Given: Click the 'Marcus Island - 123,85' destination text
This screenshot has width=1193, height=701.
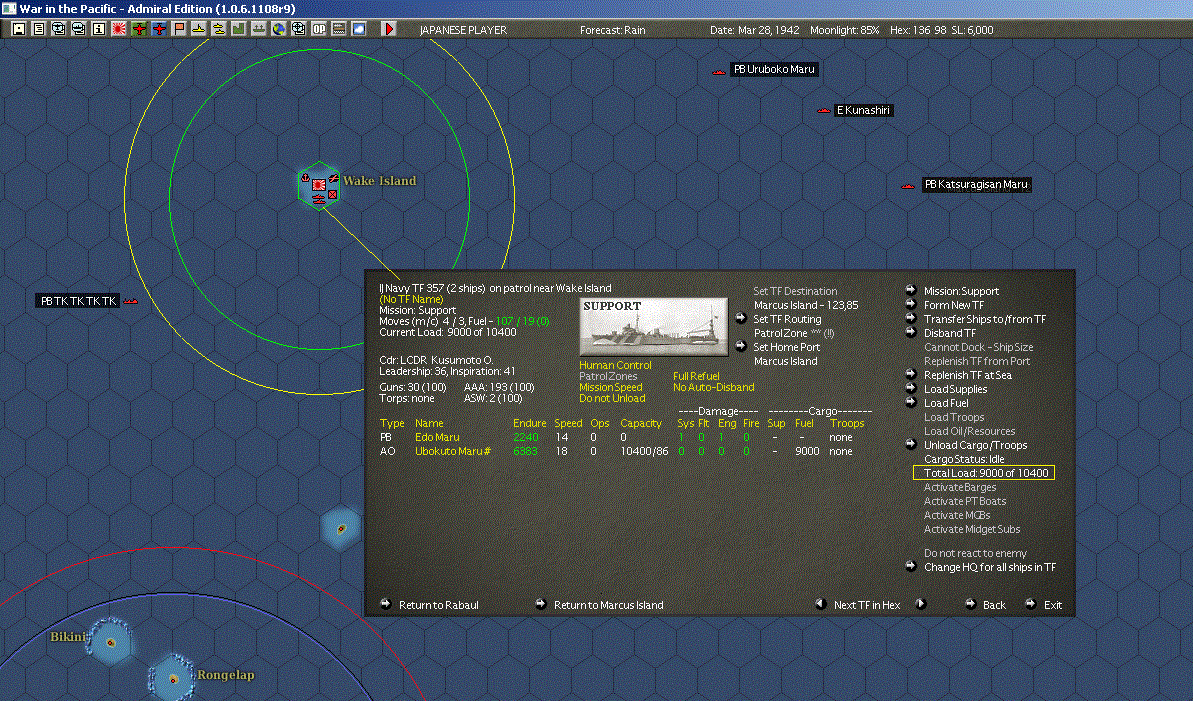Looking at the screenshot, I should [x=806, y=305].
